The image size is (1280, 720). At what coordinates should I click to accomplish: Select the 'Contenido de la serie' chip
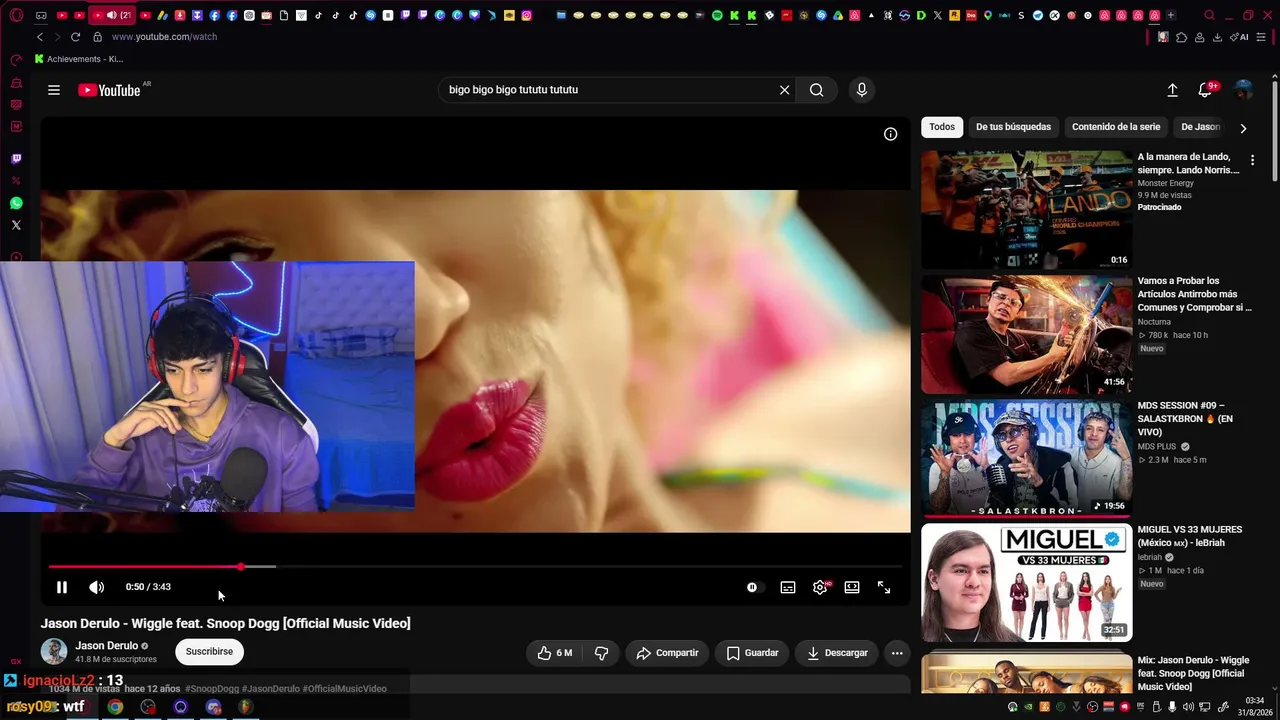click(x=1116, y=127)
